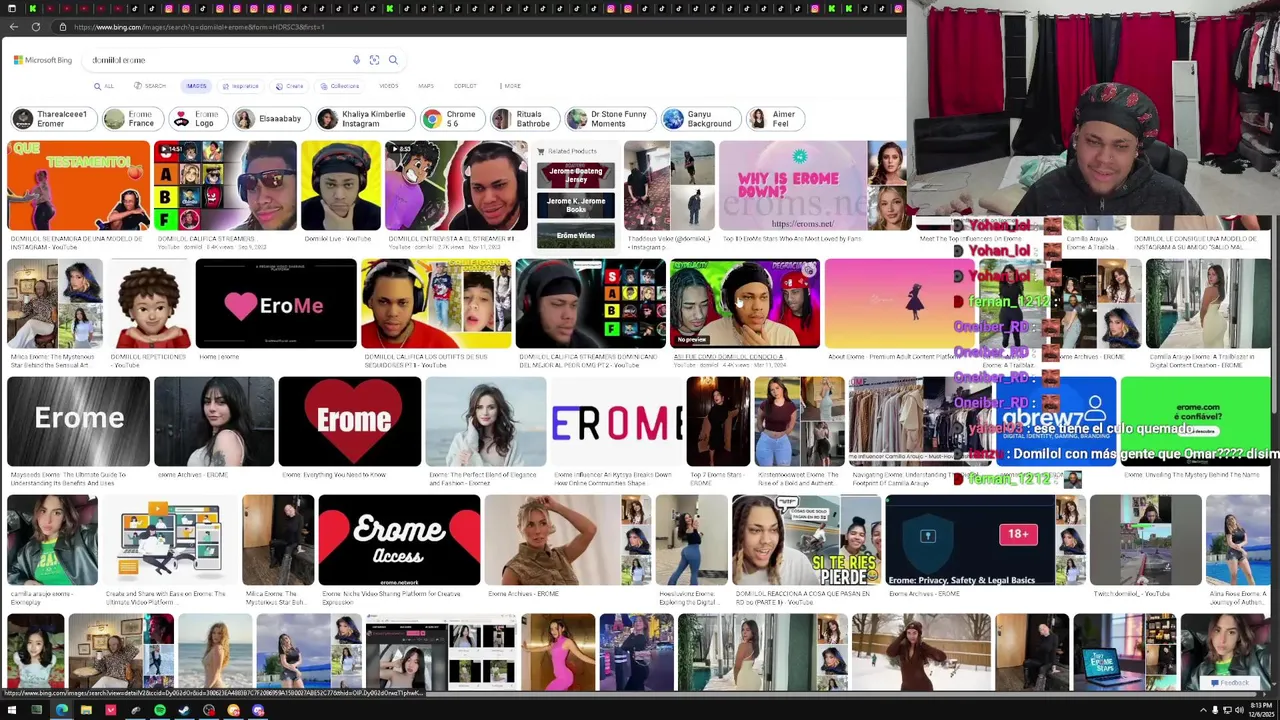Reload the page using the browser refresh icon
1280x720 pixels.
(36, 27)
